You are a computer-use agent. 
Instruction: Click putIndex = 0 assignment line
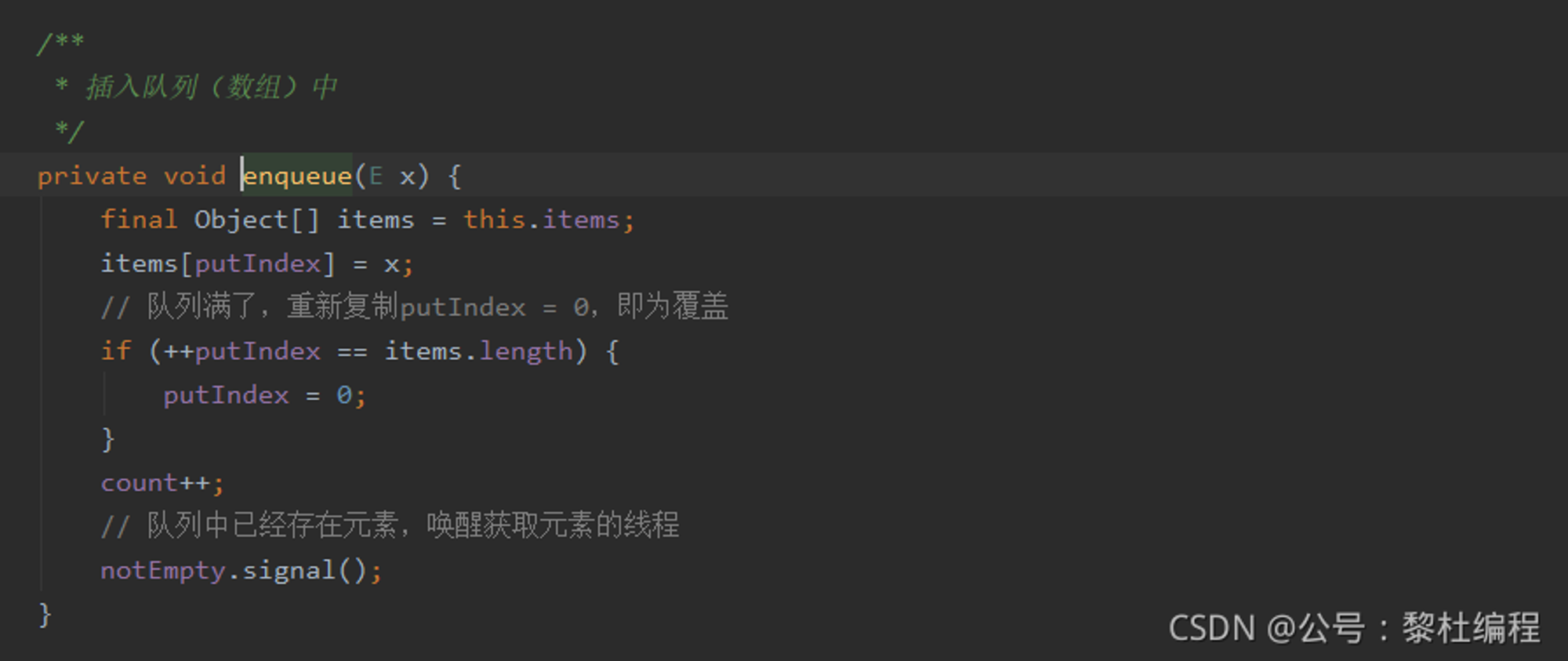[264, 395]
